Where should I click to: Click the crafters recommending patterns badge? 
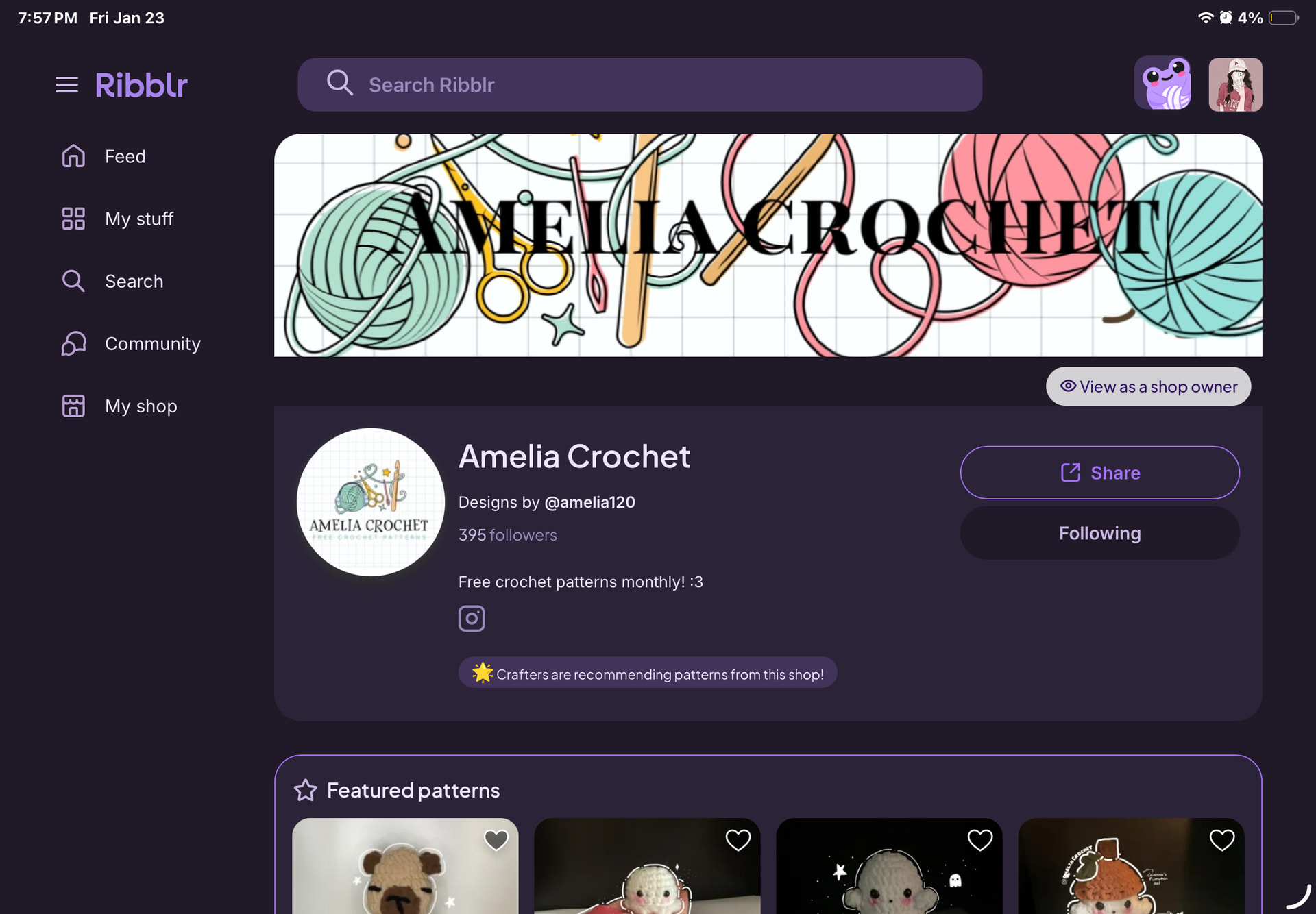click(x=648, y=674)
